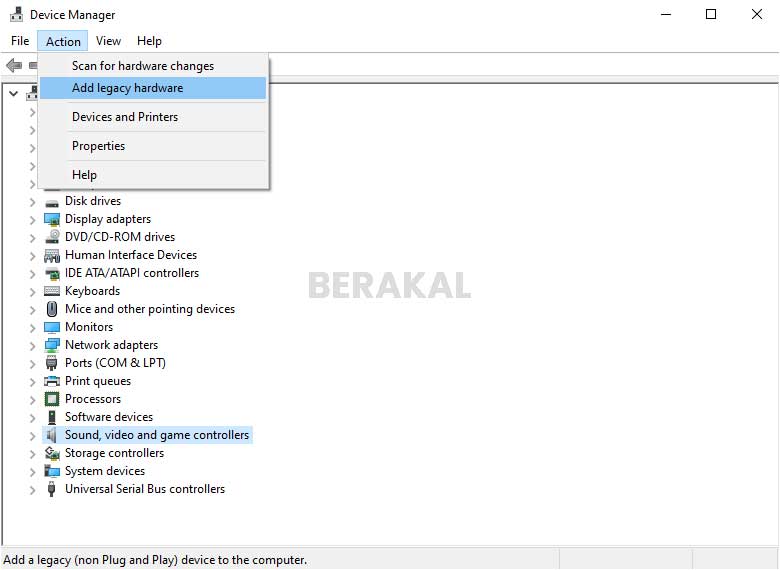This screenshot has width=780, height=570.
Task: Click the Keyboards category icon
Action: (x=52, y=291)
